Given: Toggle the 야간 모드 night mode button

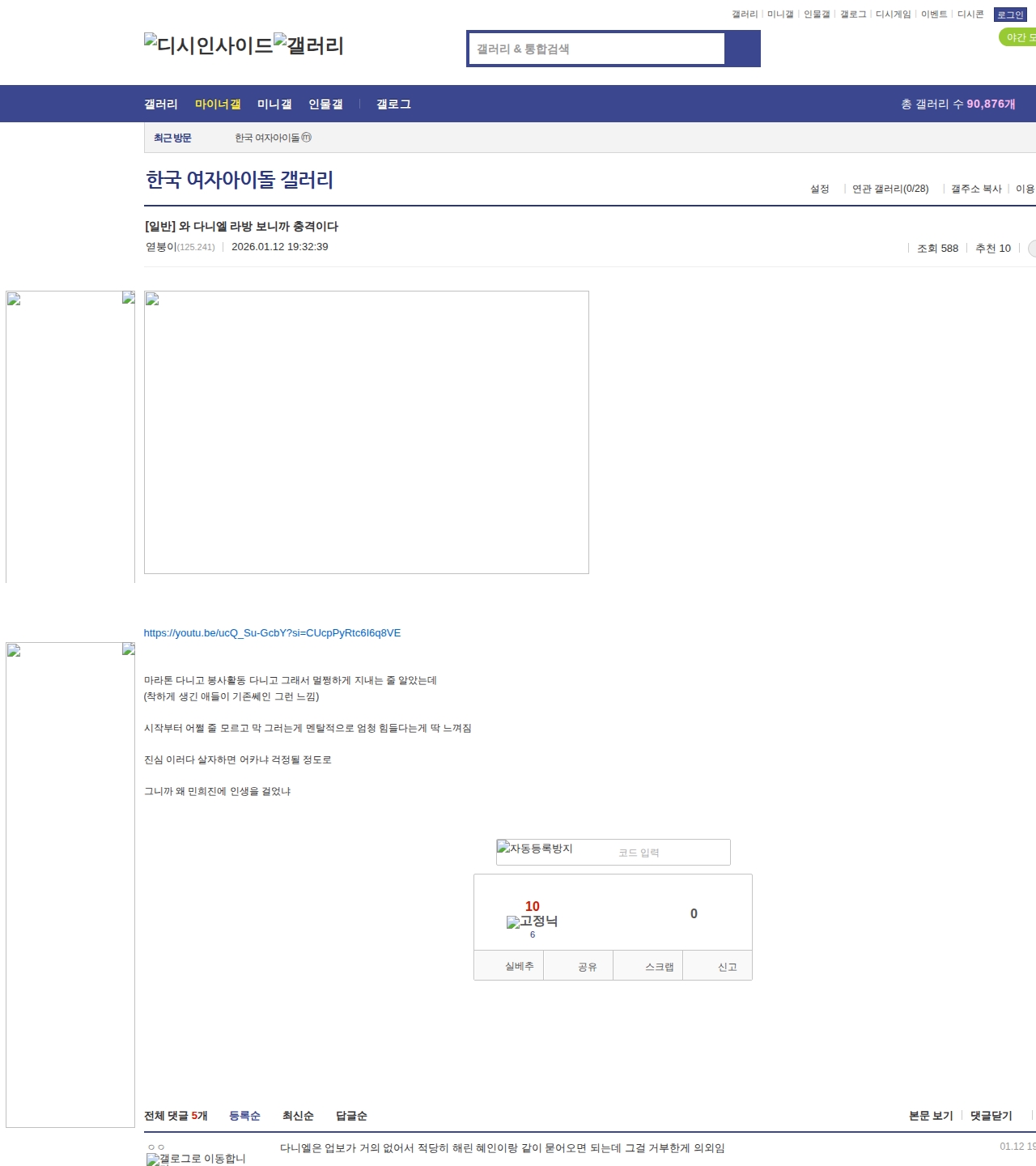Looking at the screenshot, I should 1018,37.
